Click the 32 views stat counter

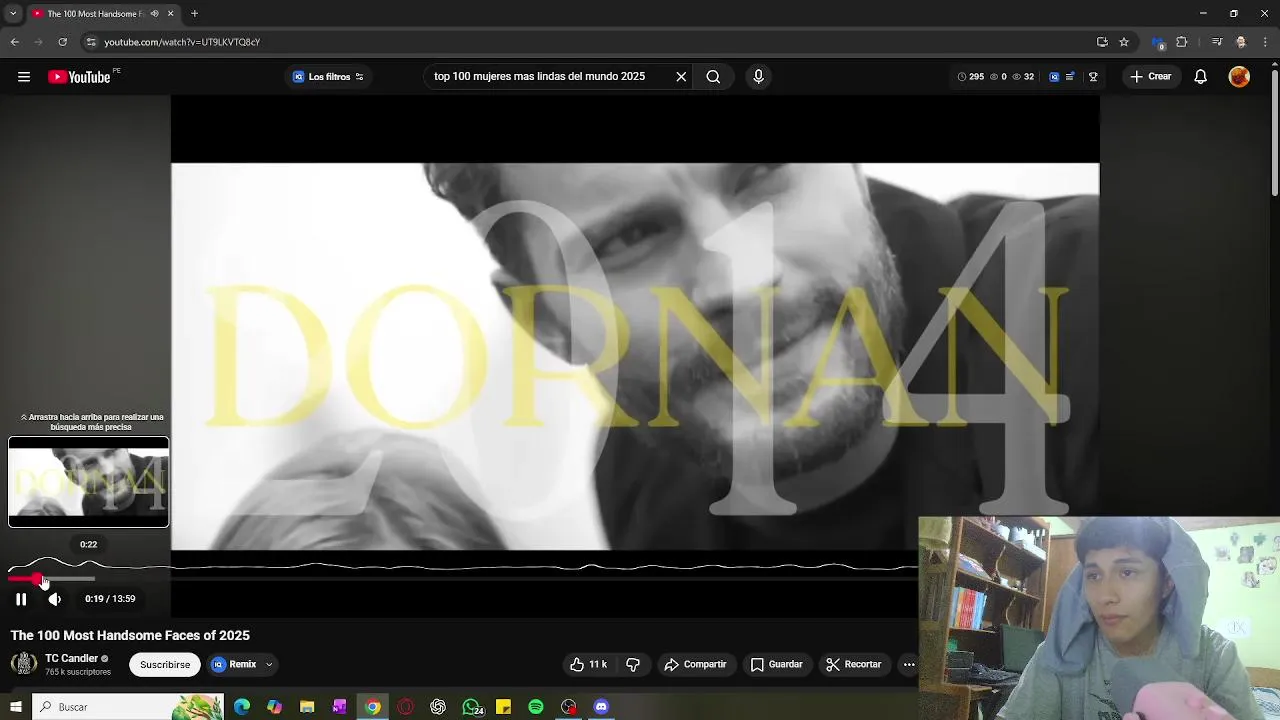point(1023,77)
